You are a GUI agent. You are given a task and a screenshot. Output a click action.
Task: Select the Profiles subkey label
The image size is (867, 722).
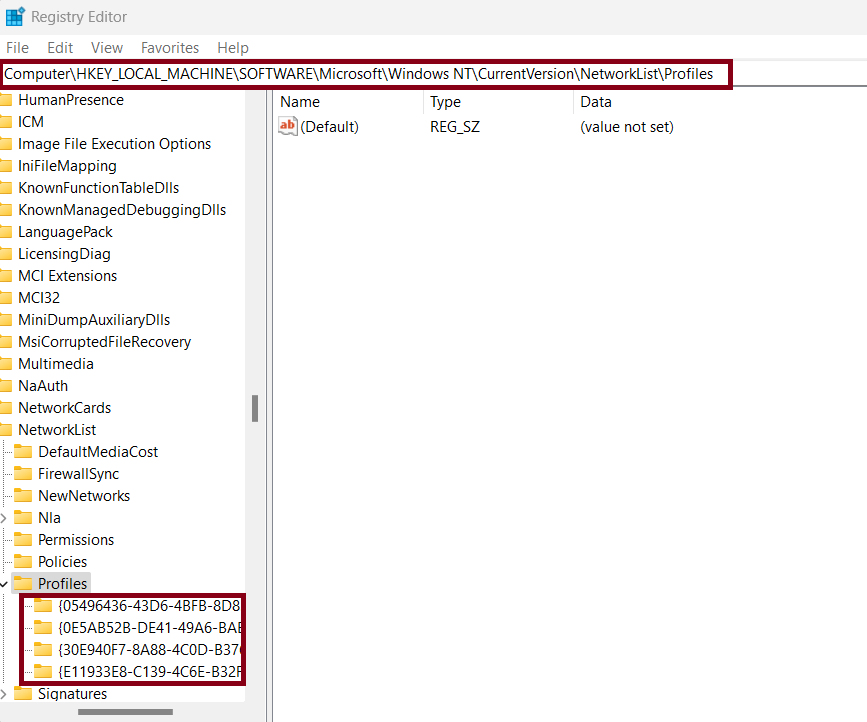click(62, 584)
